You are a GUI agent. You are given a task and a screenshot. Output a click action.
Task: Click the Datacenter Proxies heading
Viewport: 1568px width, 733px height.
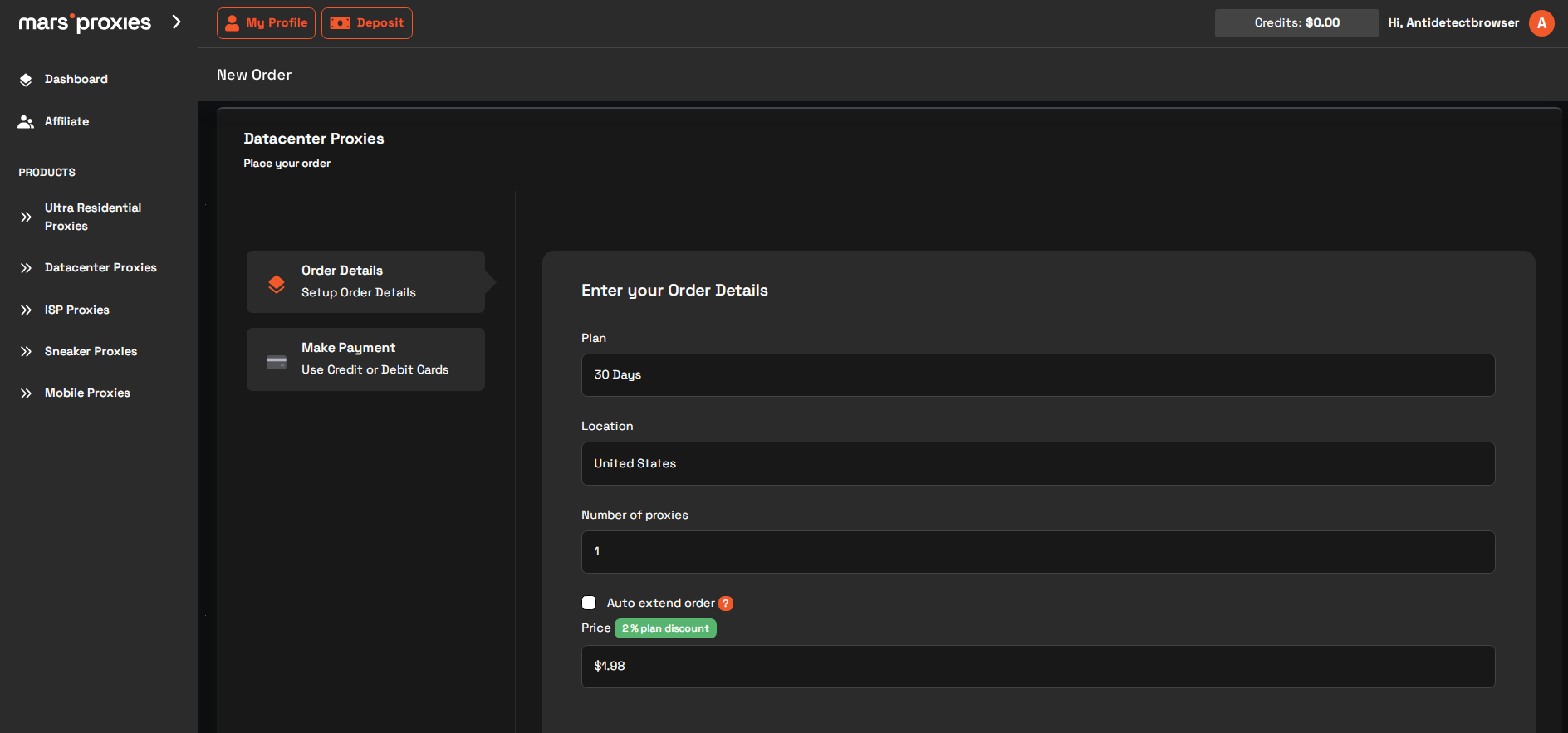pyautogui.click(x=314, y=139)
